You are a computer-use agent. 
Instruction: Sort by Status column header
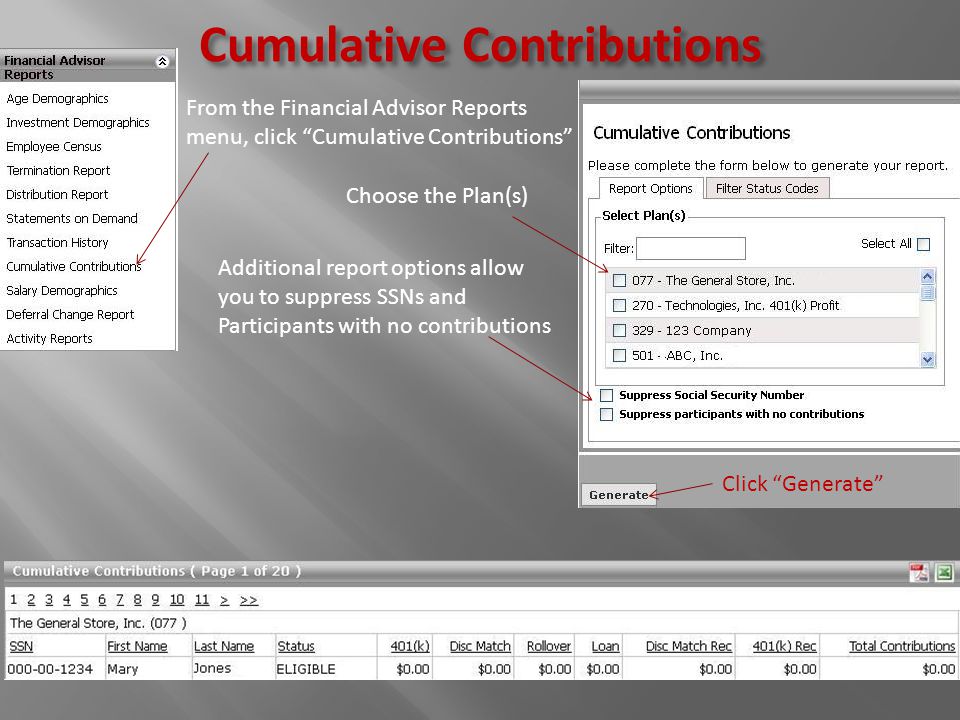[x=296, y=647]
